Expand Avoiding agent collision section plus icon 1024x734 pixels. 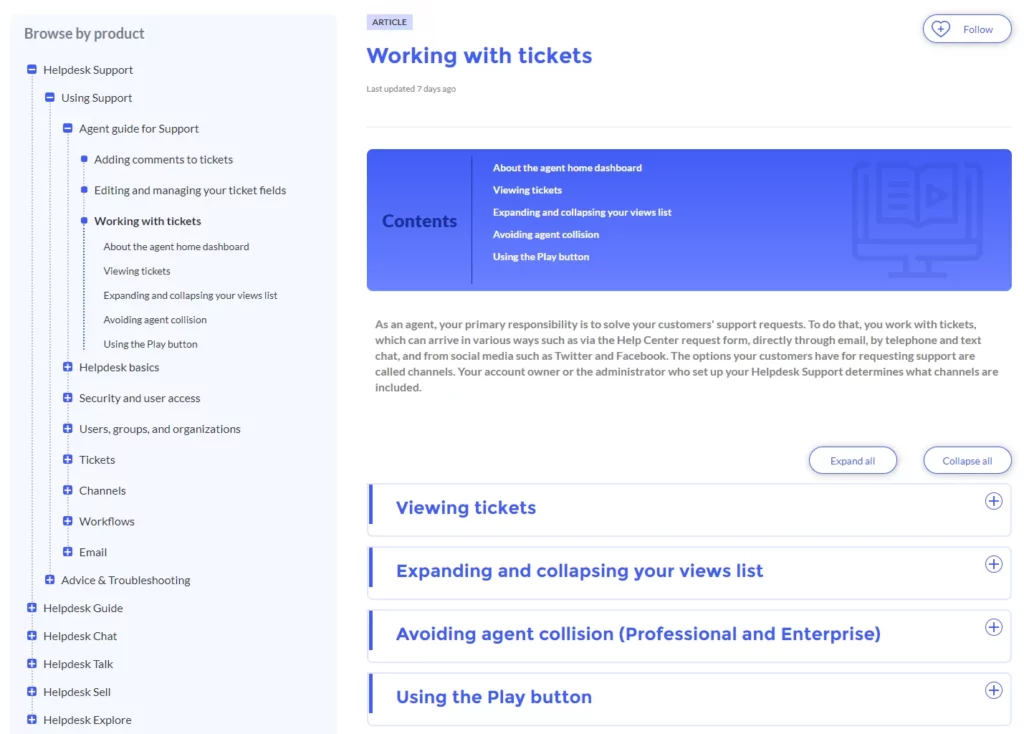pyautogui.click(x=993, y=627)
